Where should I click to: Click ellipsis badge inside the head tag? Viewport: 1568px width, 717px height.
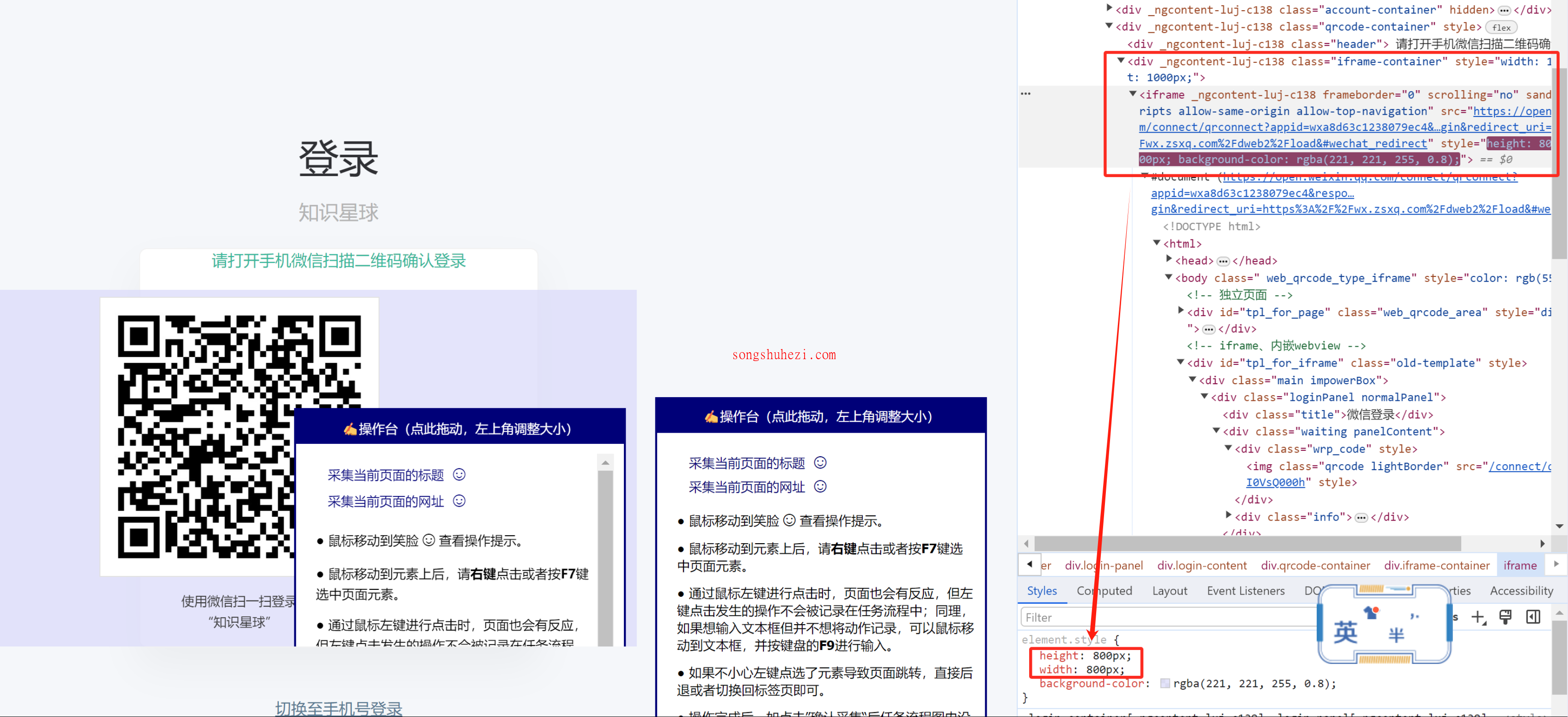(x=1223, y=261)
